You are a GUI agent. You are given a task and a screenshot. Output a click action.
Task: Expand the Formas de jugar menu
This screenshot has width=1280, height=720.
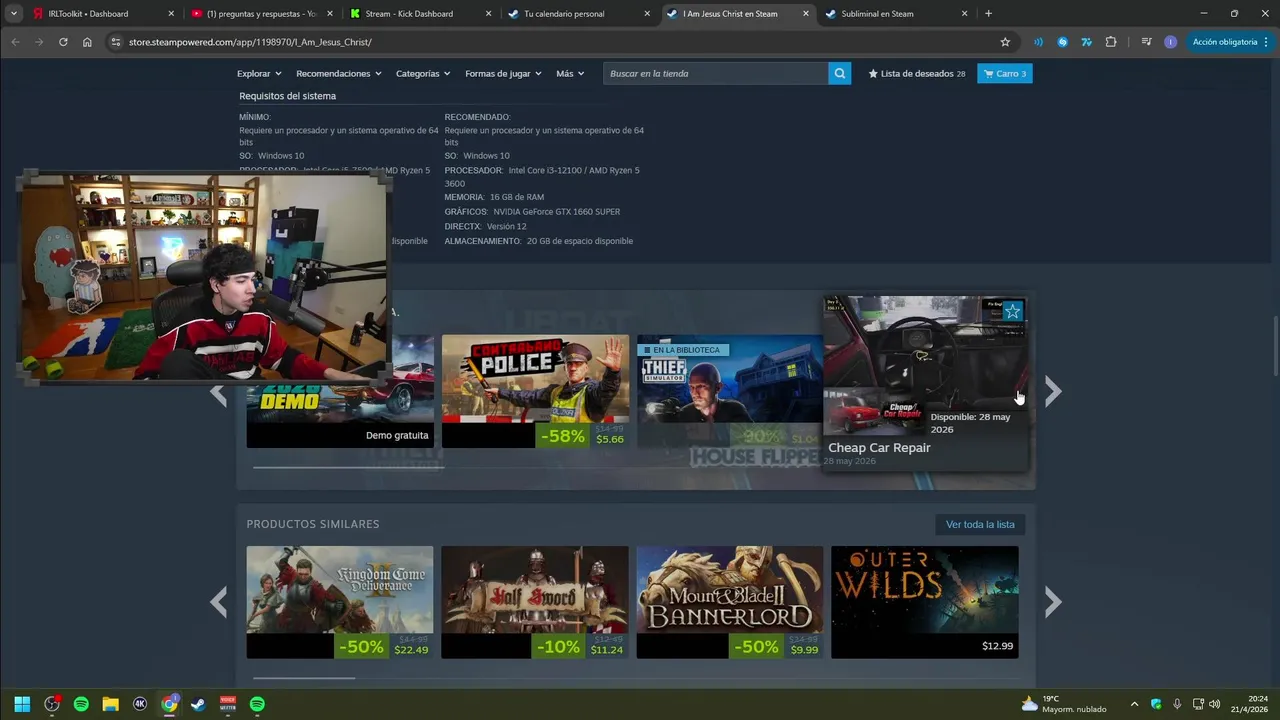503,73
